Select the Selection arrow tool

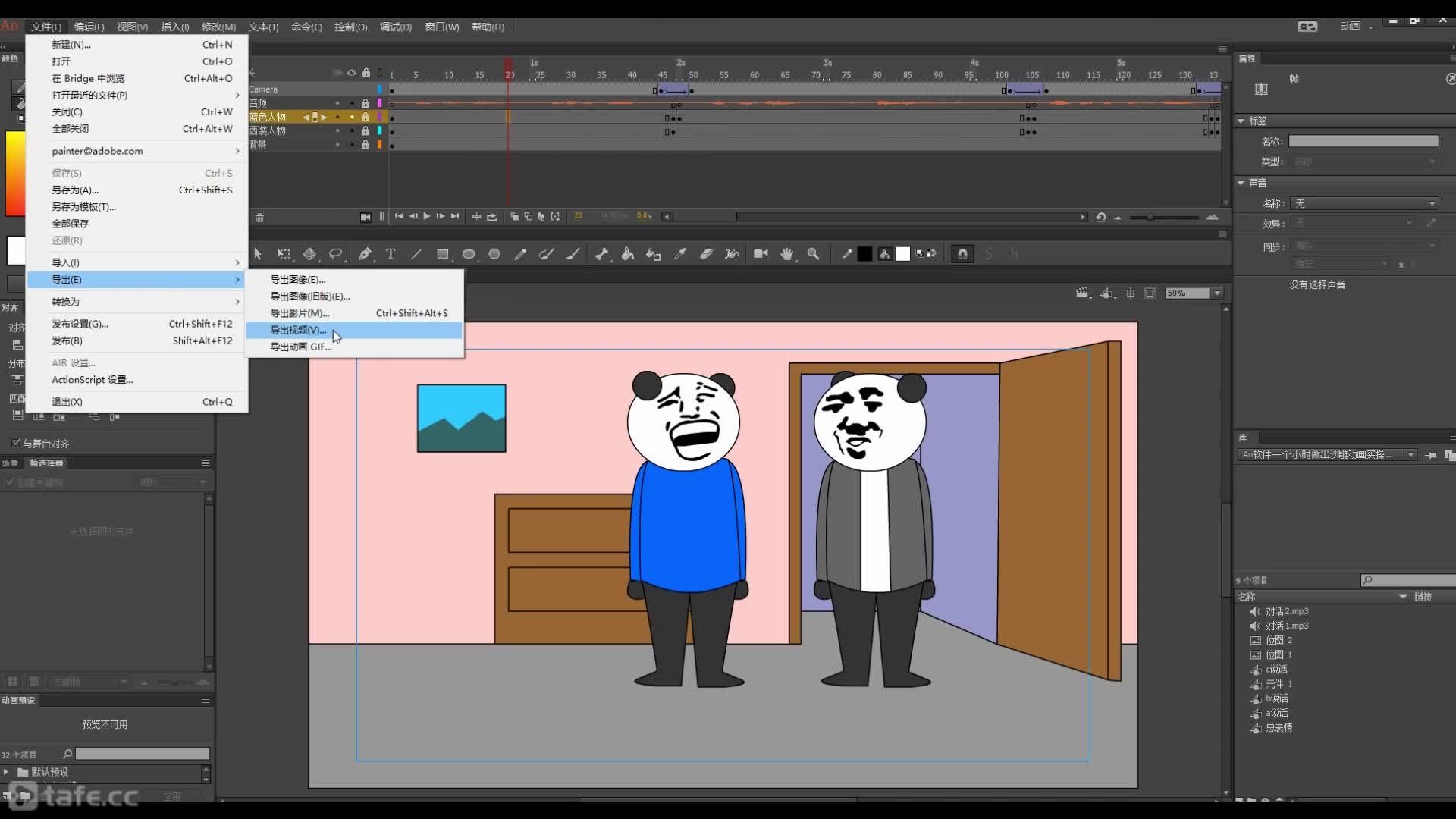[x=257, y=254]
